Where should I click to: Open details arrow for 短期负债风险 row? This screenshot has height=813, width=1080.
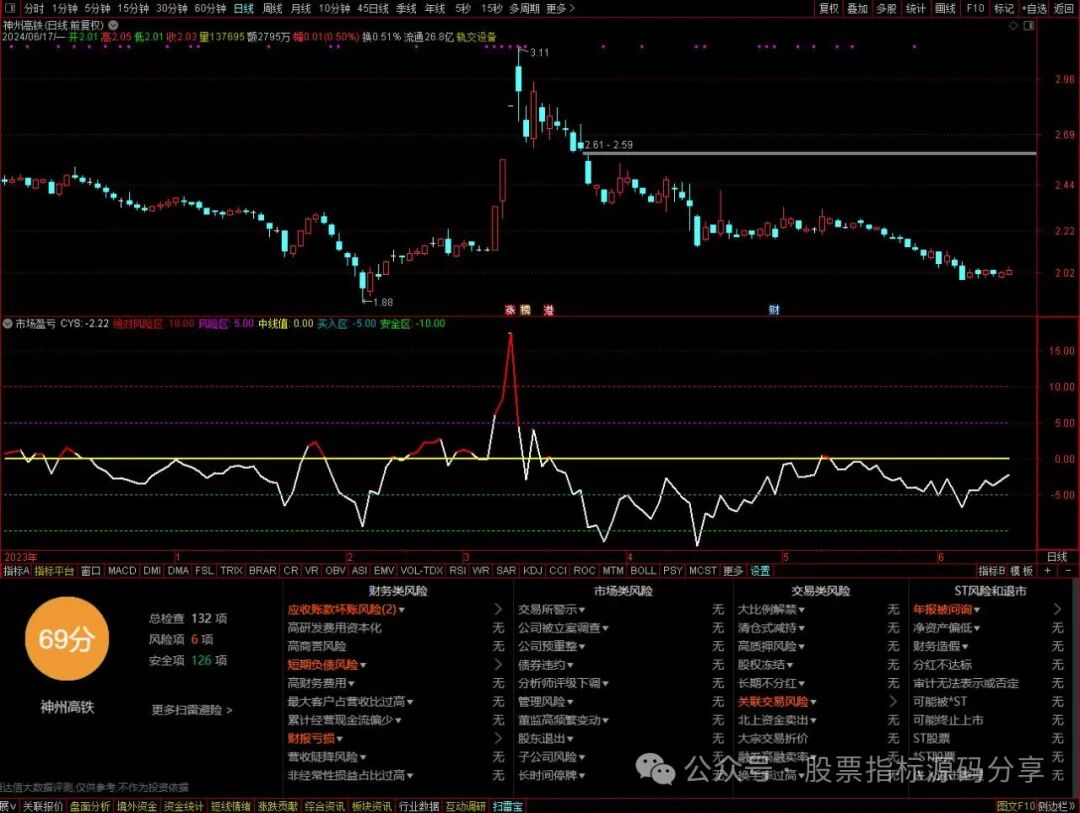coord(498,664)
